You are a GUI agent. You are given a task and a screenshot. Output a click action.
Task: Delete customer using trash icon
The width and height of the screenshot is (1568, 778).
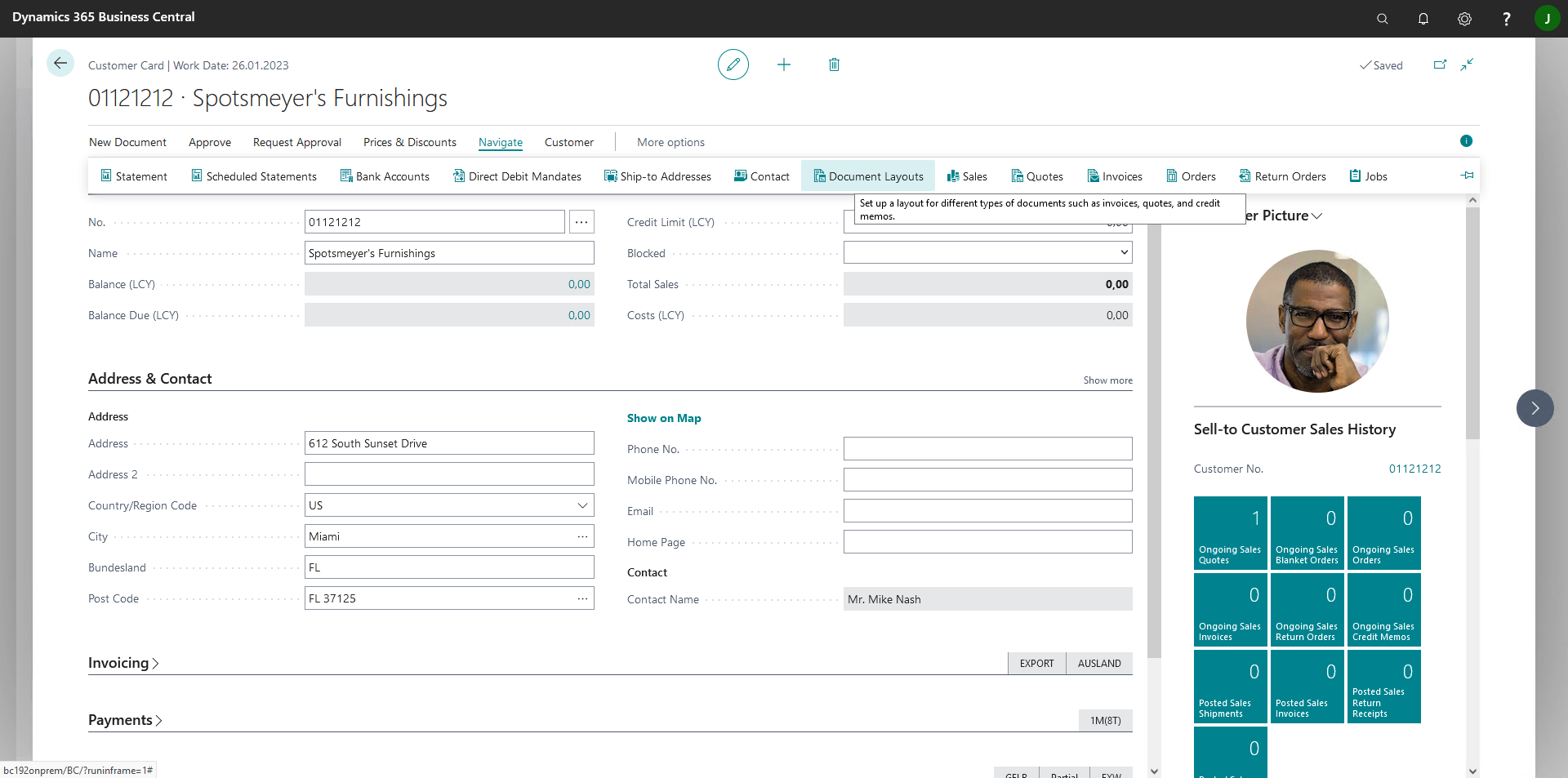(834, 64)
